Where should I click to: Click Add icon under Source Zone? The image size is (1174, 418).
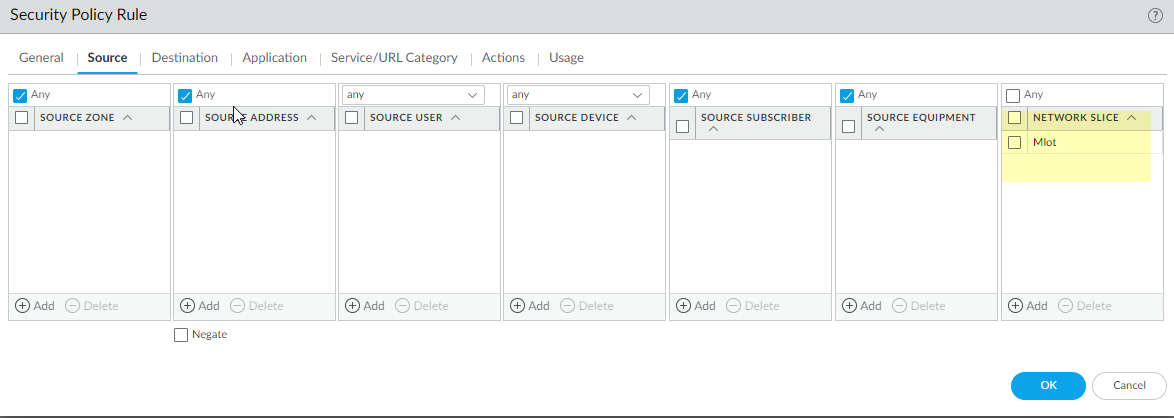coord(23,306)
